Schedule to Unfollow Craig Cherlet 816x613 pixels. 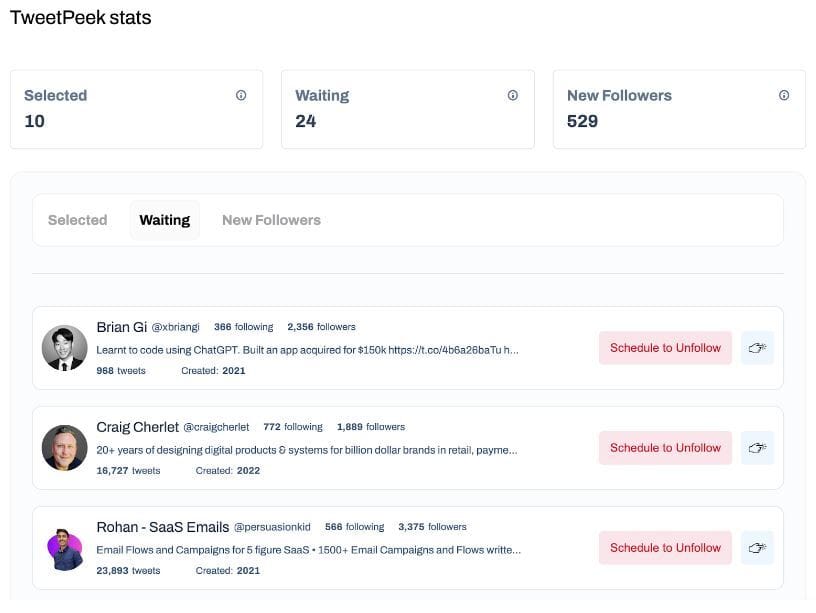tap(665, 448)
